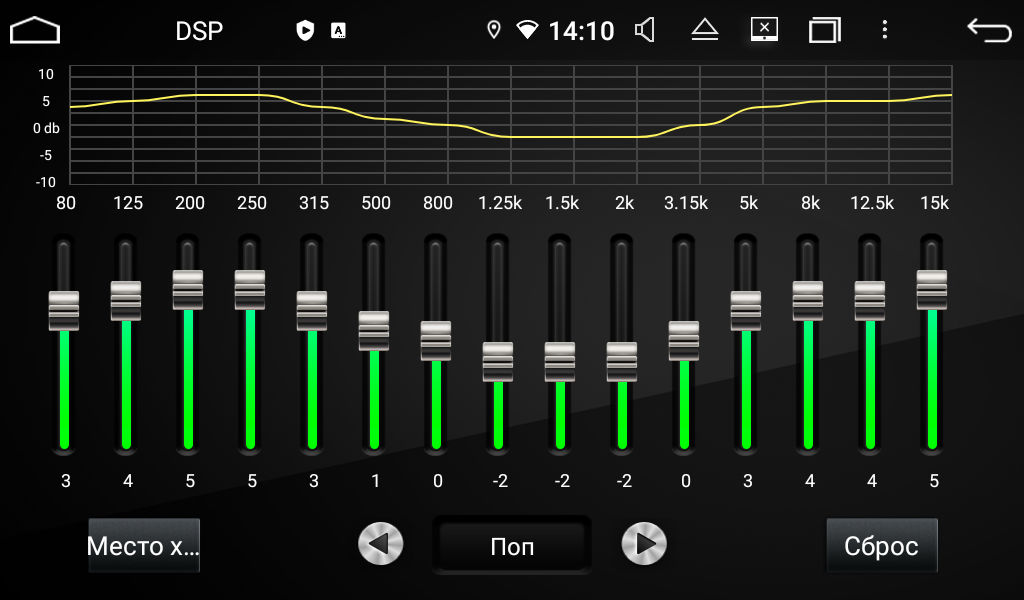
Task: Click the 125 frequency label
Action: pyautogui.click(x=128, y=203)
